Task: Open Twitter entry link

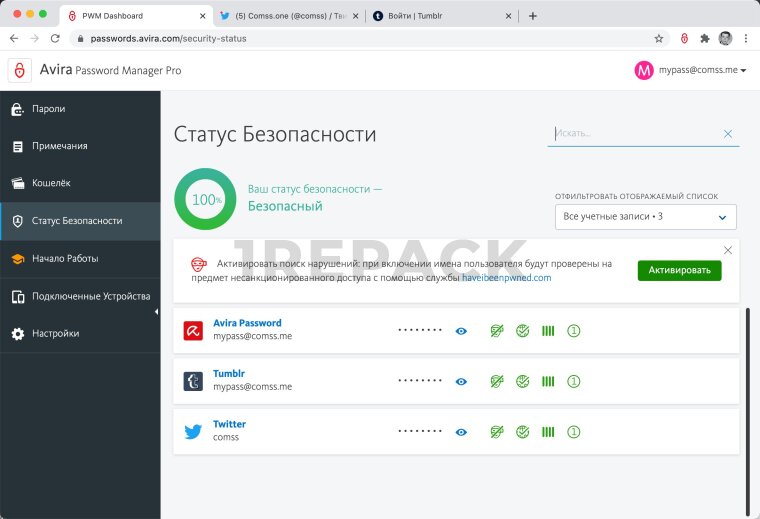Action: (x=229, y=424)
